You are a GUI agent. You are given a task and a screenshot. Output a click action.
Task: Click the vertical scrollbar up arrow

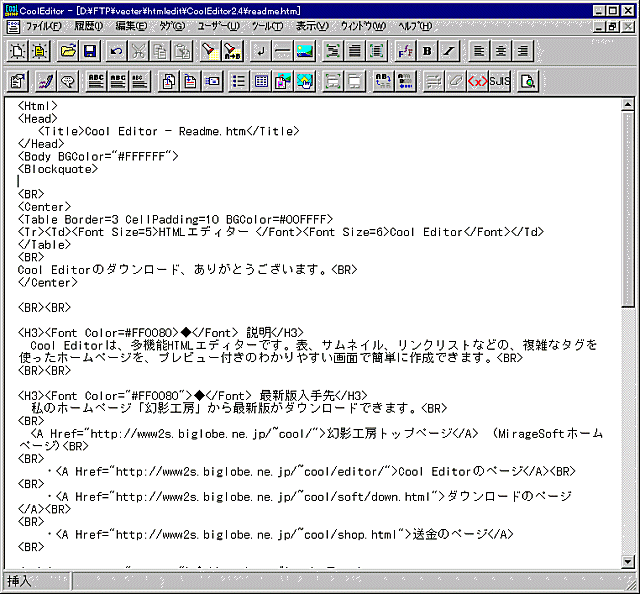(x=628, y=105)
